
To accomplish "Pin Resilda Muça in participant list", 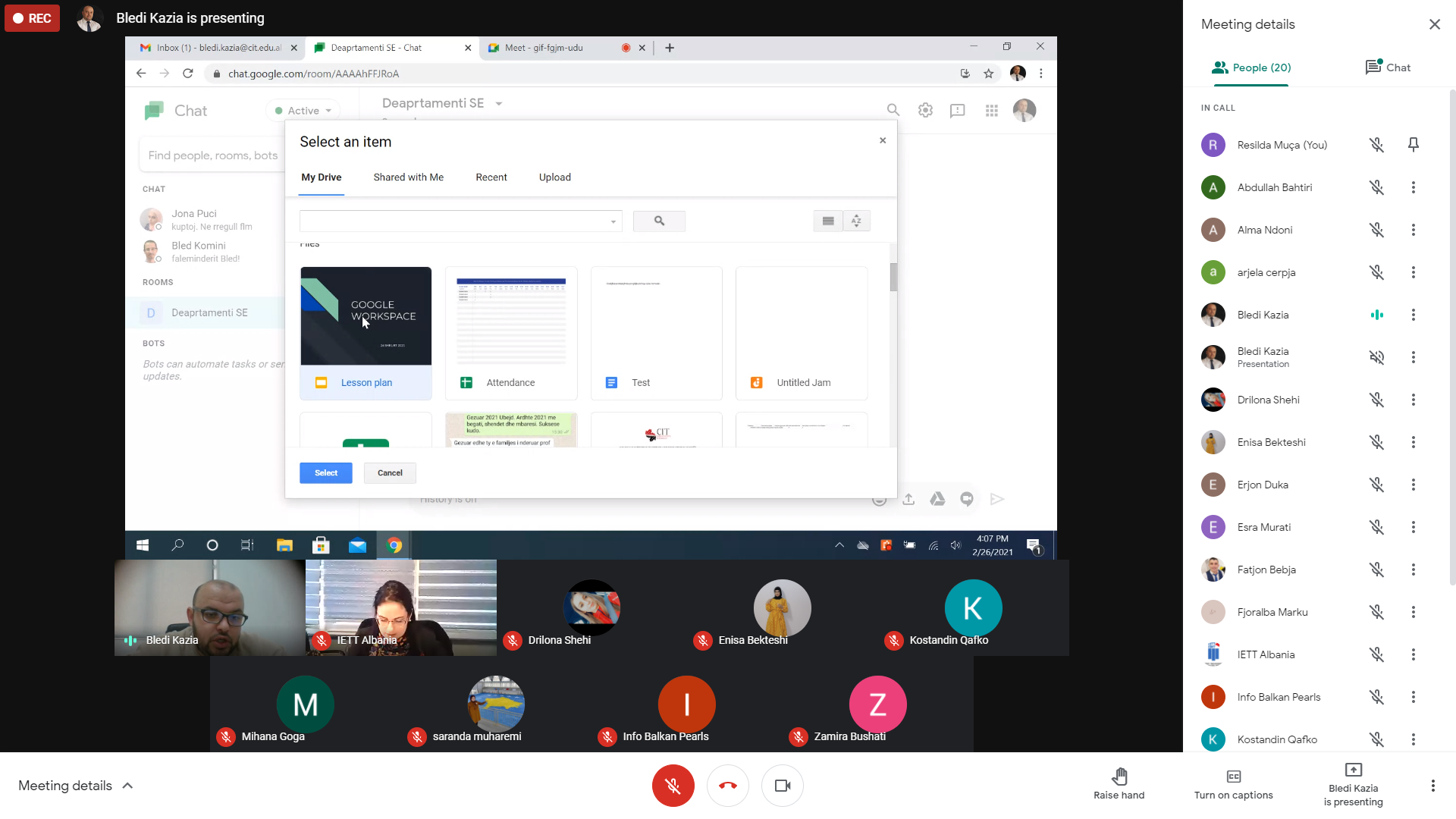I will coord(1413,145).
